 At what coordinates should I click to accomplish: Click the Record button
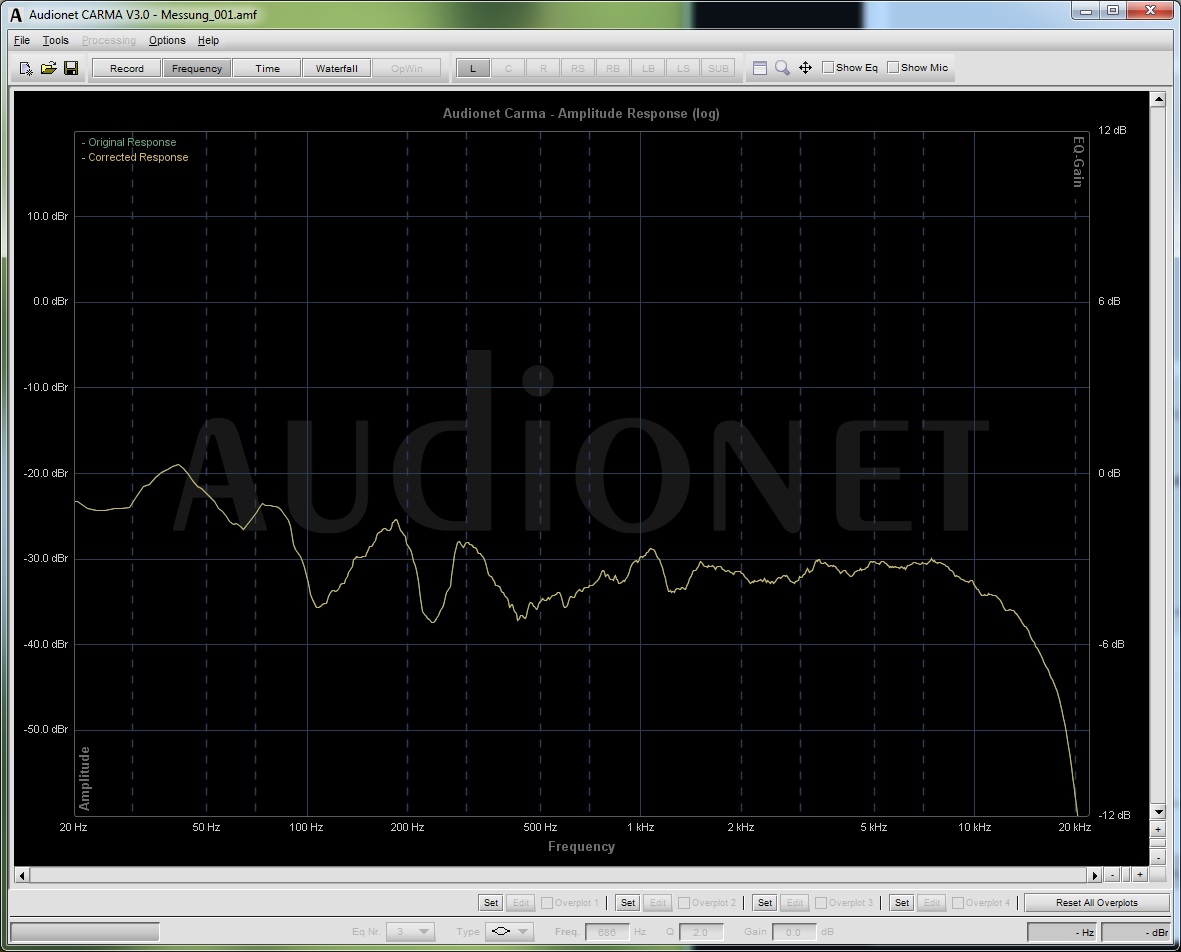(127, 68)
